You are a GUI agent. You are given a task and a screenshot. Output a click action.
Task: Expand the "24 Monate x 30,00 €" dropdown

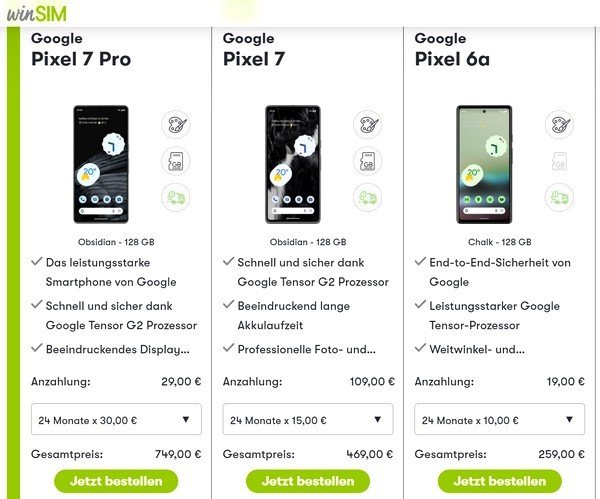(x=116, y=420)
